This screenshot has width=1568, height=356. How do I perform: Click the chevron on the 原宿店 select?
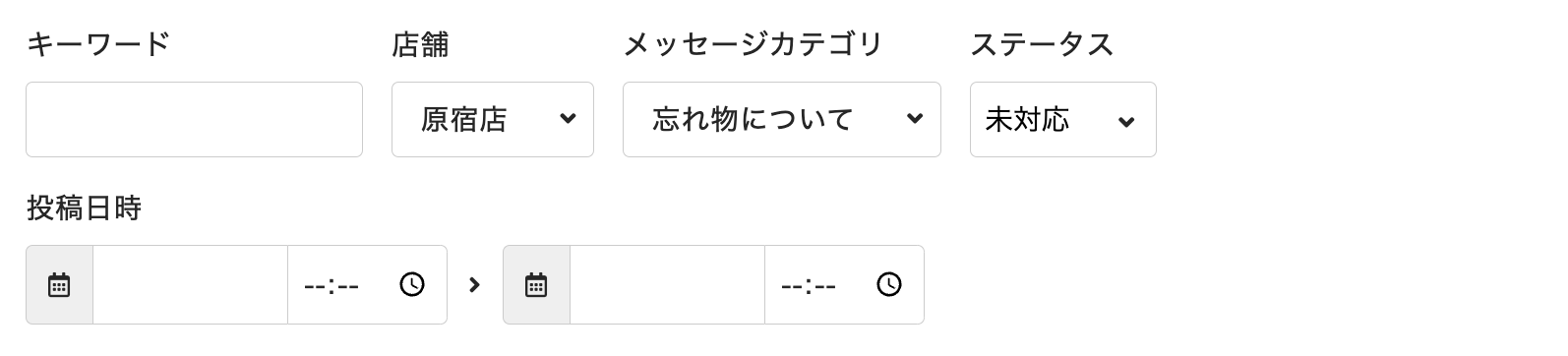click(568, 119)
